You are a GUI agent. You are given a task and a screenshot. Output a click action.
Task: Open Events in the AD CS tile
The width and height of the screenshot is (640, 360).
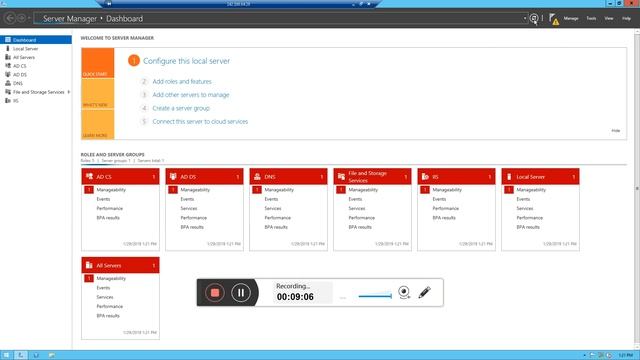pos(103,199)
